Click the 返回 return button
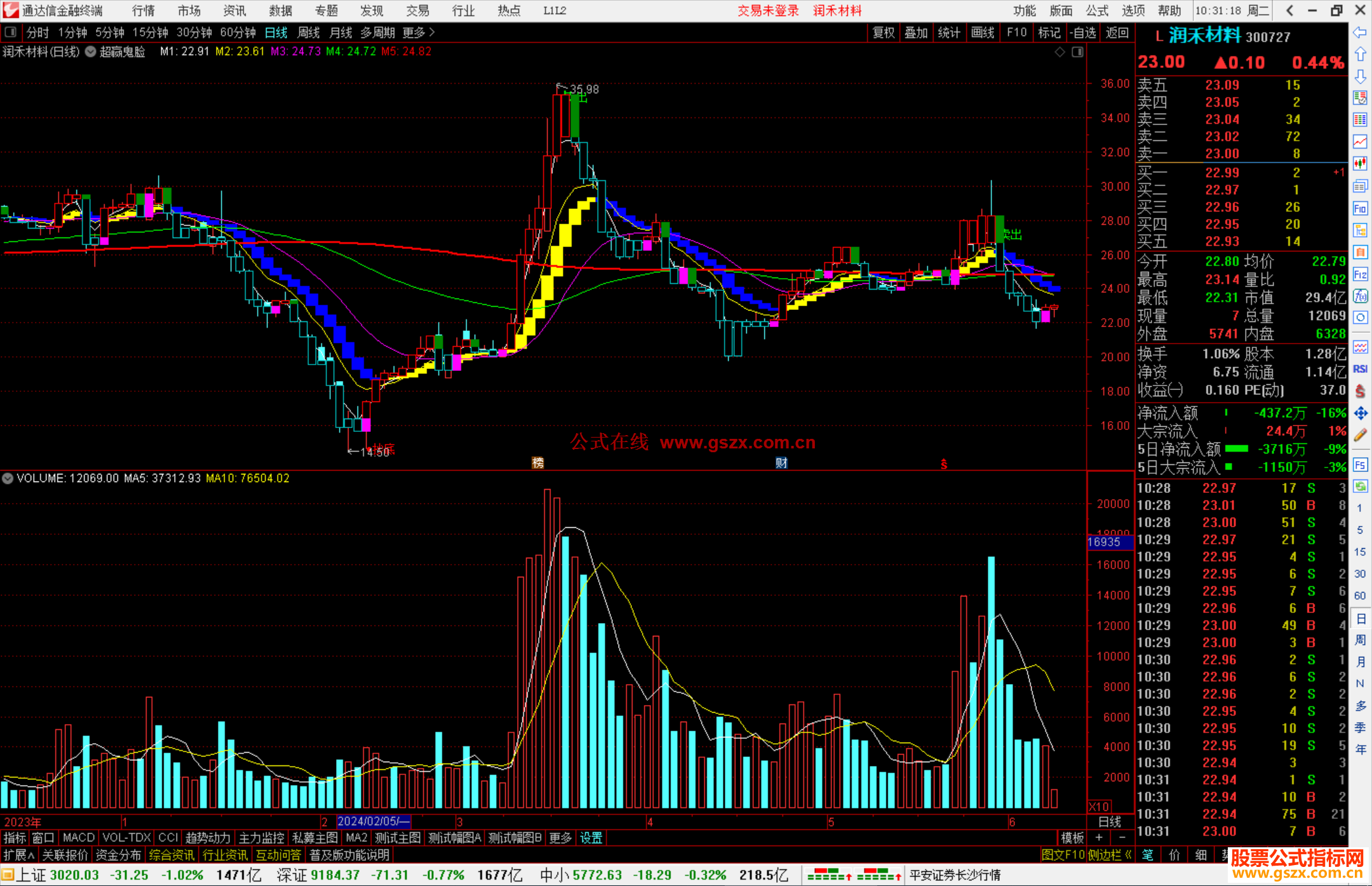This screenshot has height=886, width=1372. pyautogui.click(x=1117, y=32)
